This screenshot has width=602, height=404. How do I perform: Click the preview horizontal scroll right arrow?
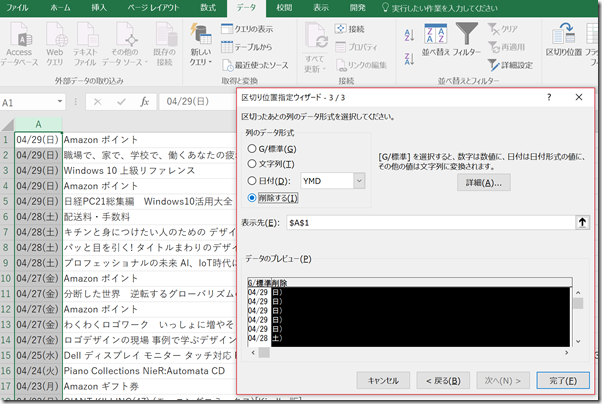click(x=566, y=353)
